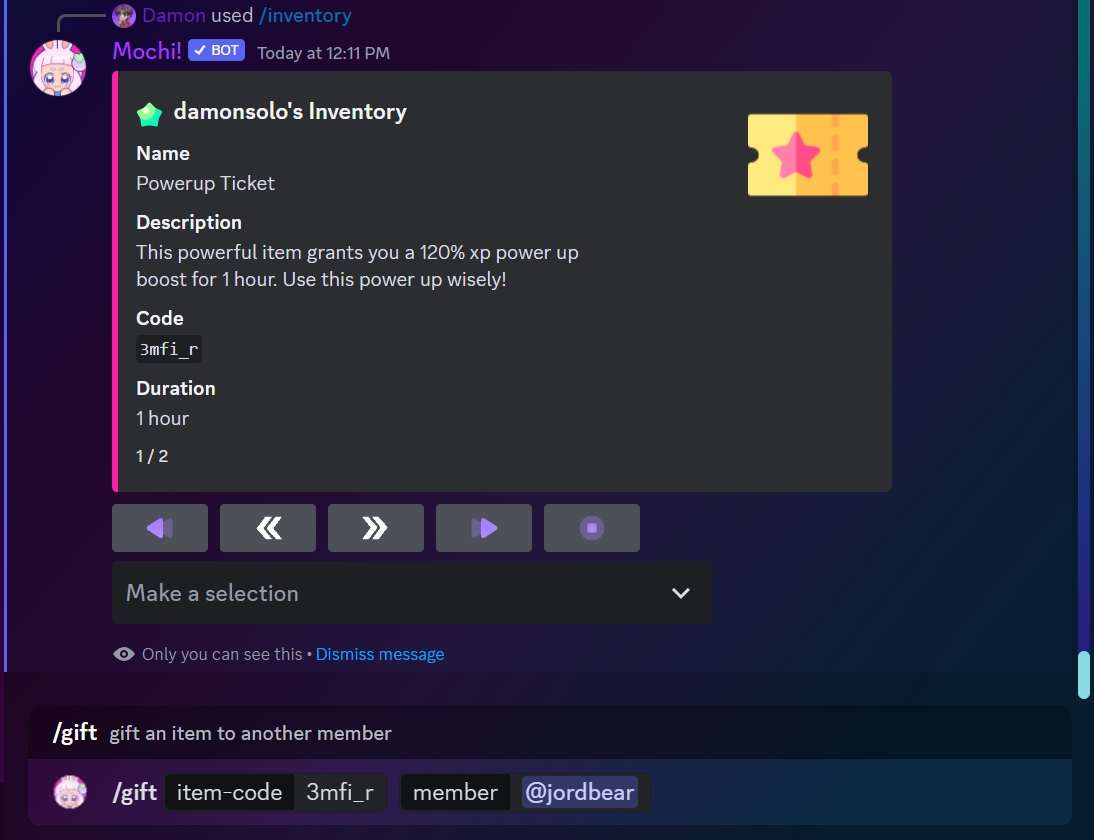Click the chat scrollbar thumb
Viewport: 1094px width, 840px height.
pos(1084,675)
